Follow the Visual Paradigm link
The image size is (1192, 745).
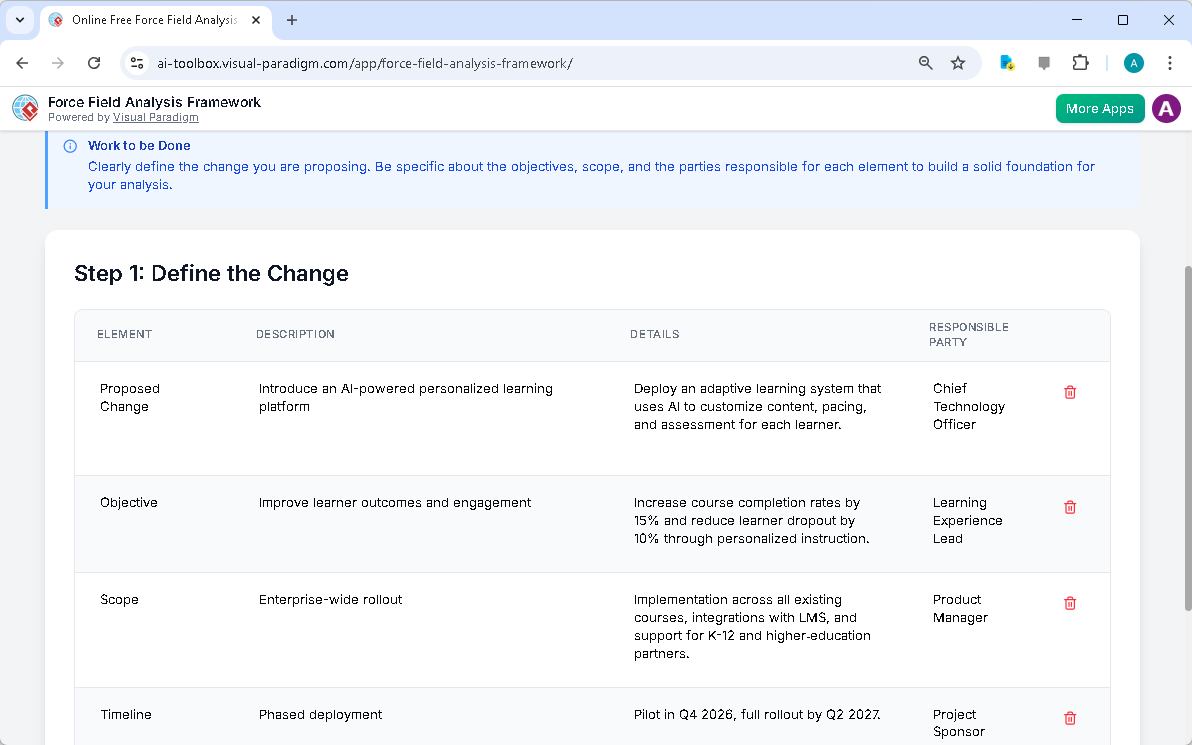tap(155, 117)
